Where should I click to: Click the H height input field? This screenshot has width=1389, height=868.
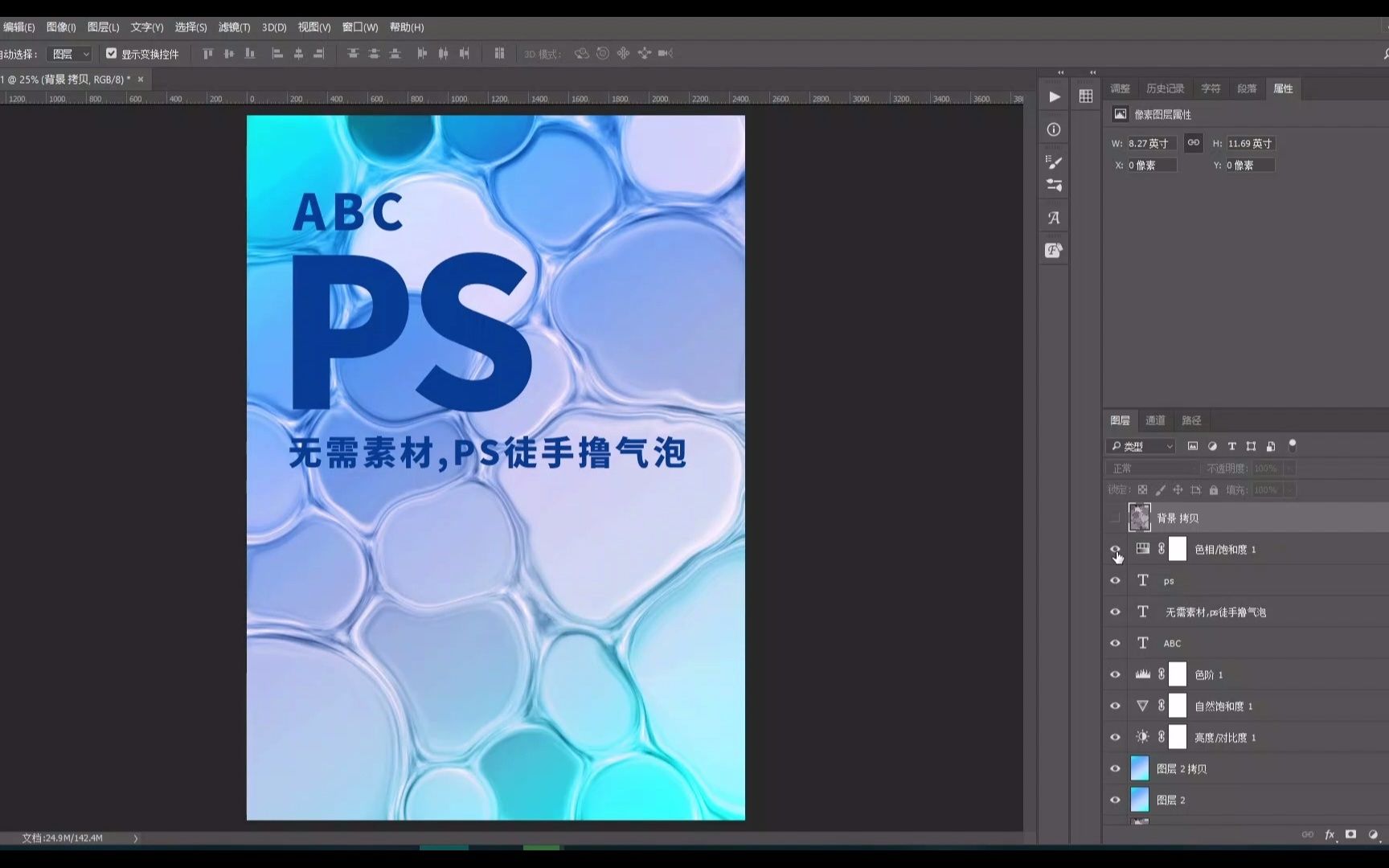1250,144
